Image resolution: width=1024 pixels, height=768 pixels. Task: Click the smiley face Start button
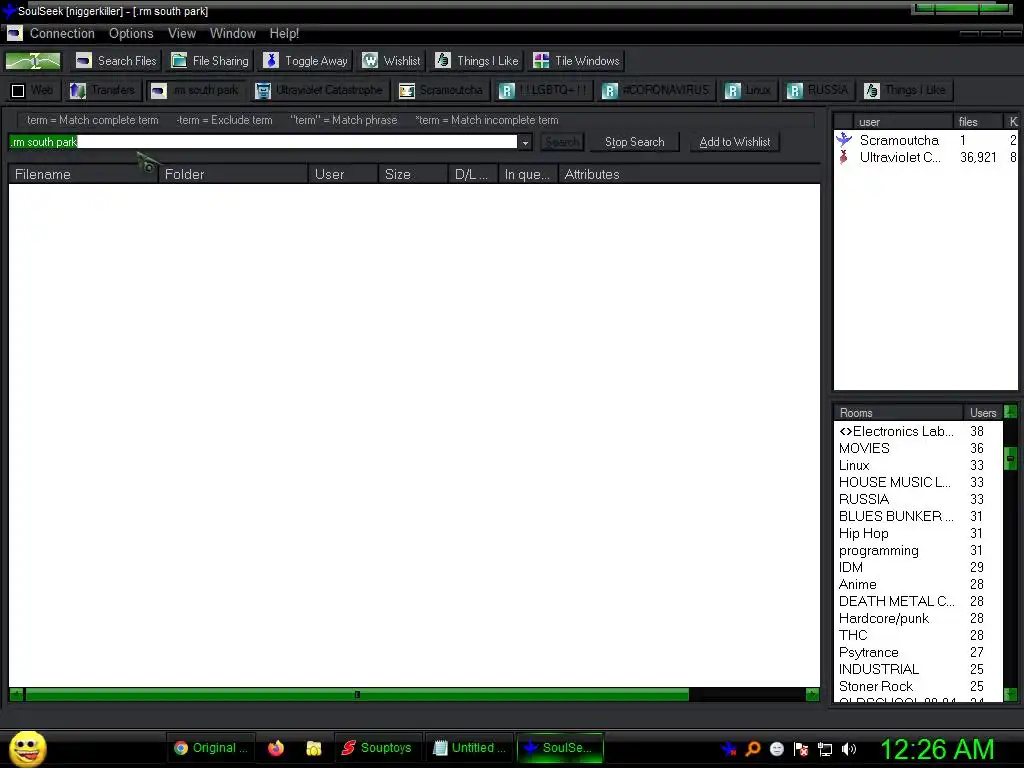click(27, 748)
